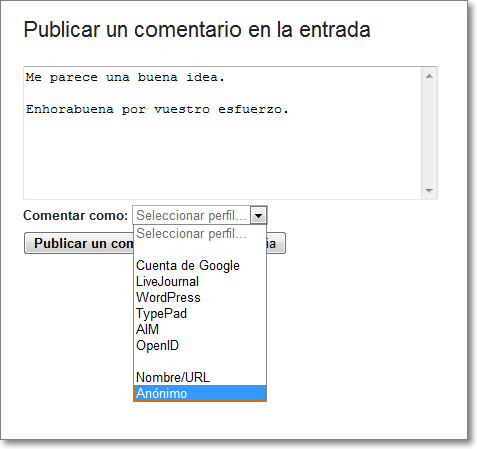Click the textarea scroll up arrow

coord(429,76)
